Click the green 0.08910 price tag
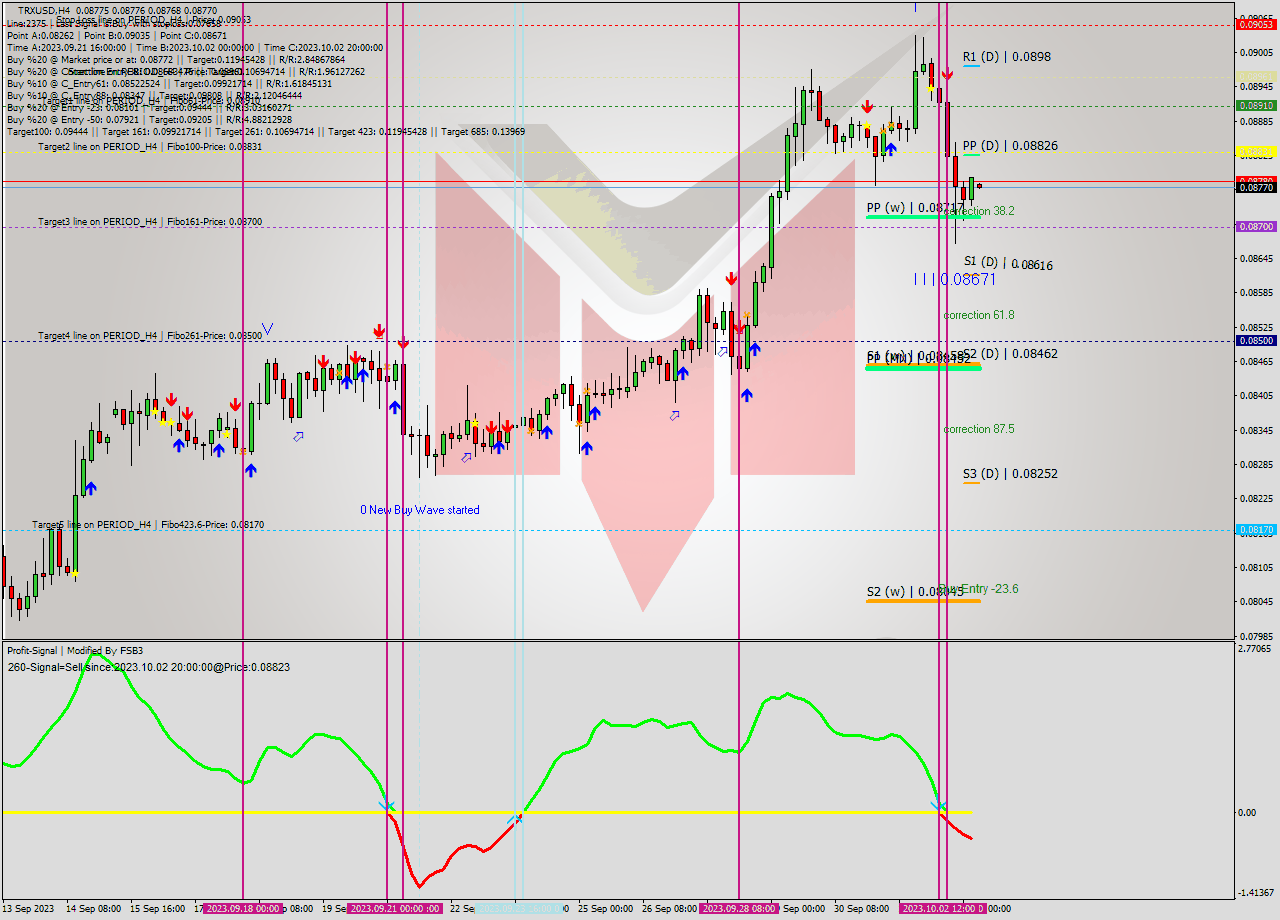1280x920 pixels. (x=1256, y=104)
